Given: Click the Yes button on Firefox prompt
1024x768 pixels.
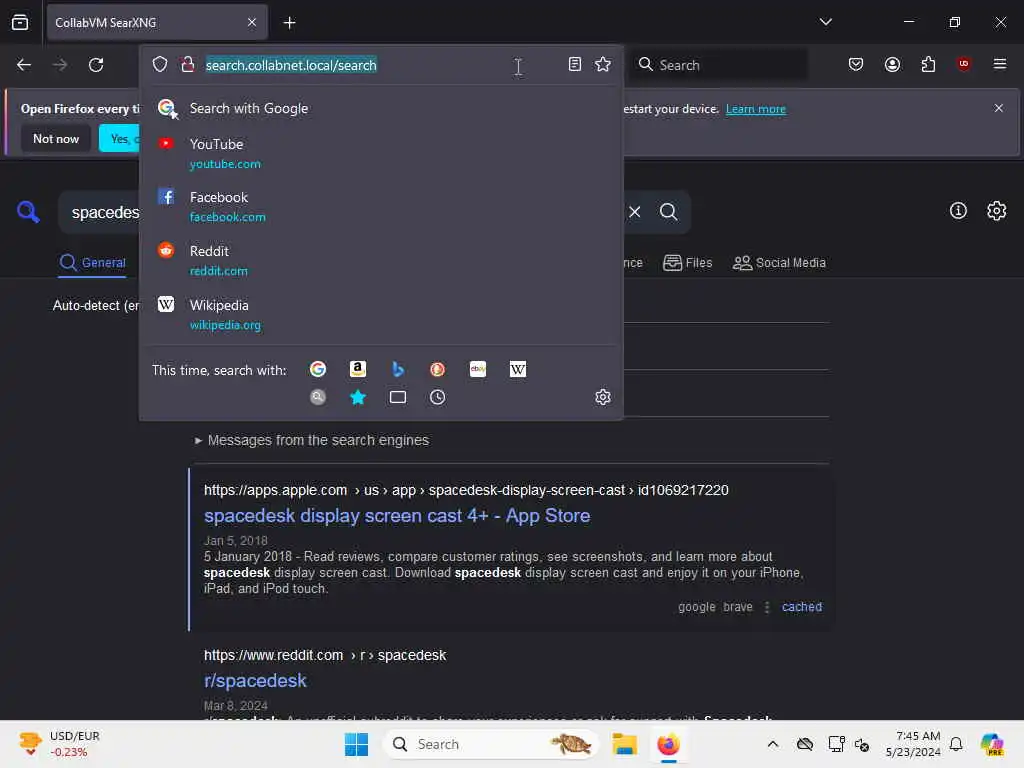Looking at the screenshot, I should coord(120,138).
